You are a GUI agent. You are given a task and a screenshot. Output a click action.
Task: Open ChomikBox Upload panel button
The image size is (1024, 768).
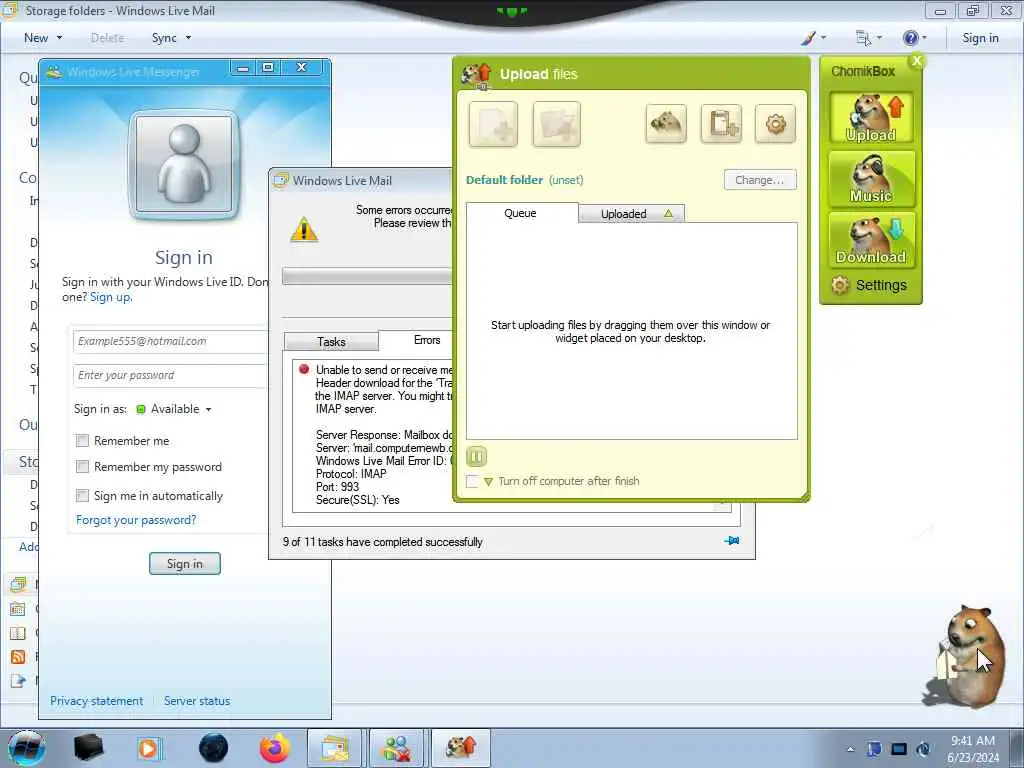(871, 118)
